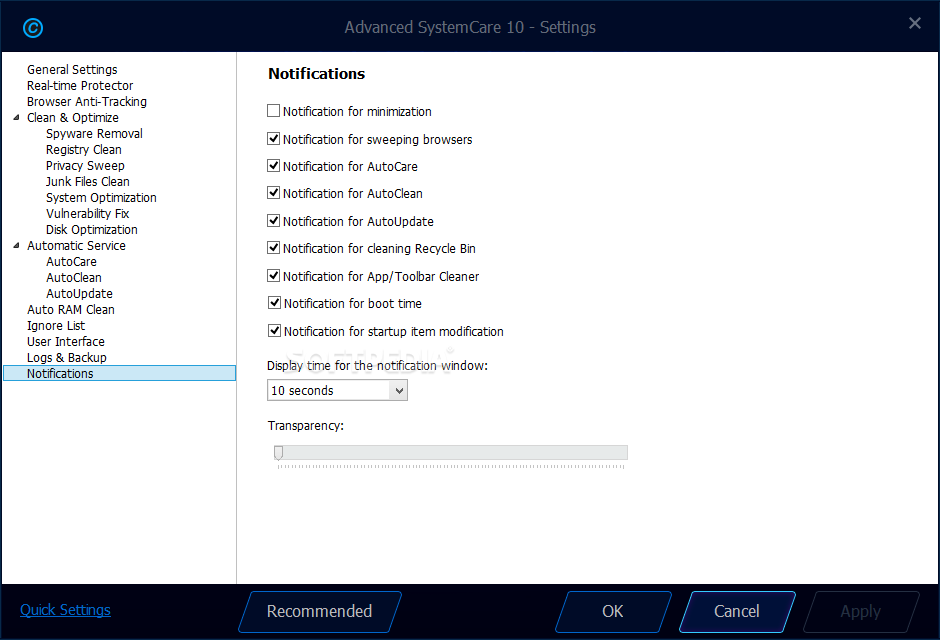The width and height of the screenshot is (940, 640).
Task: Click the Transparency slider handle
Action: click(x=278, y=452)
